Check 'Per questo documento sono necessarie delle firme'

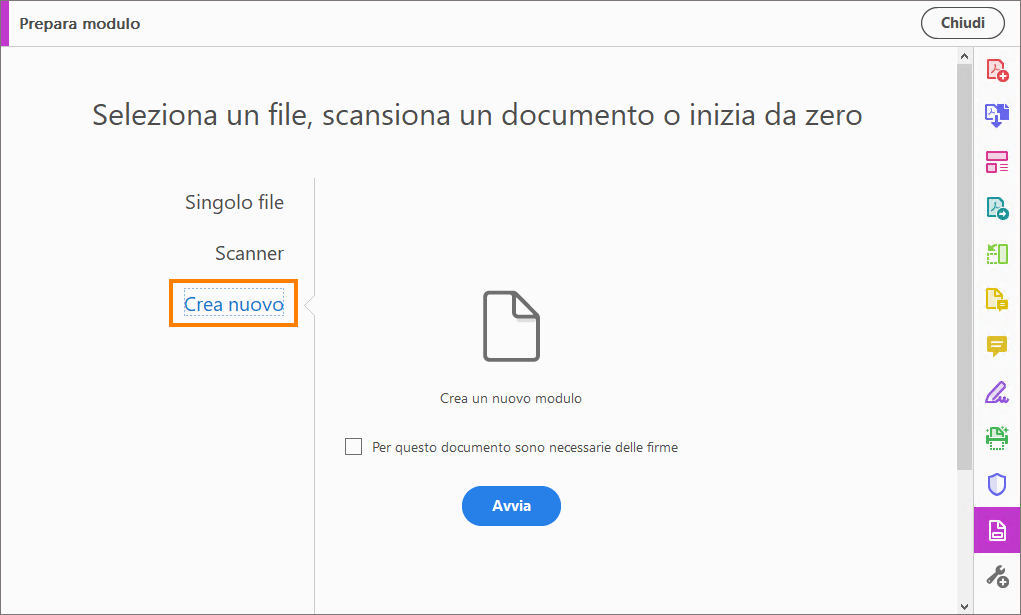click(353, 446)
